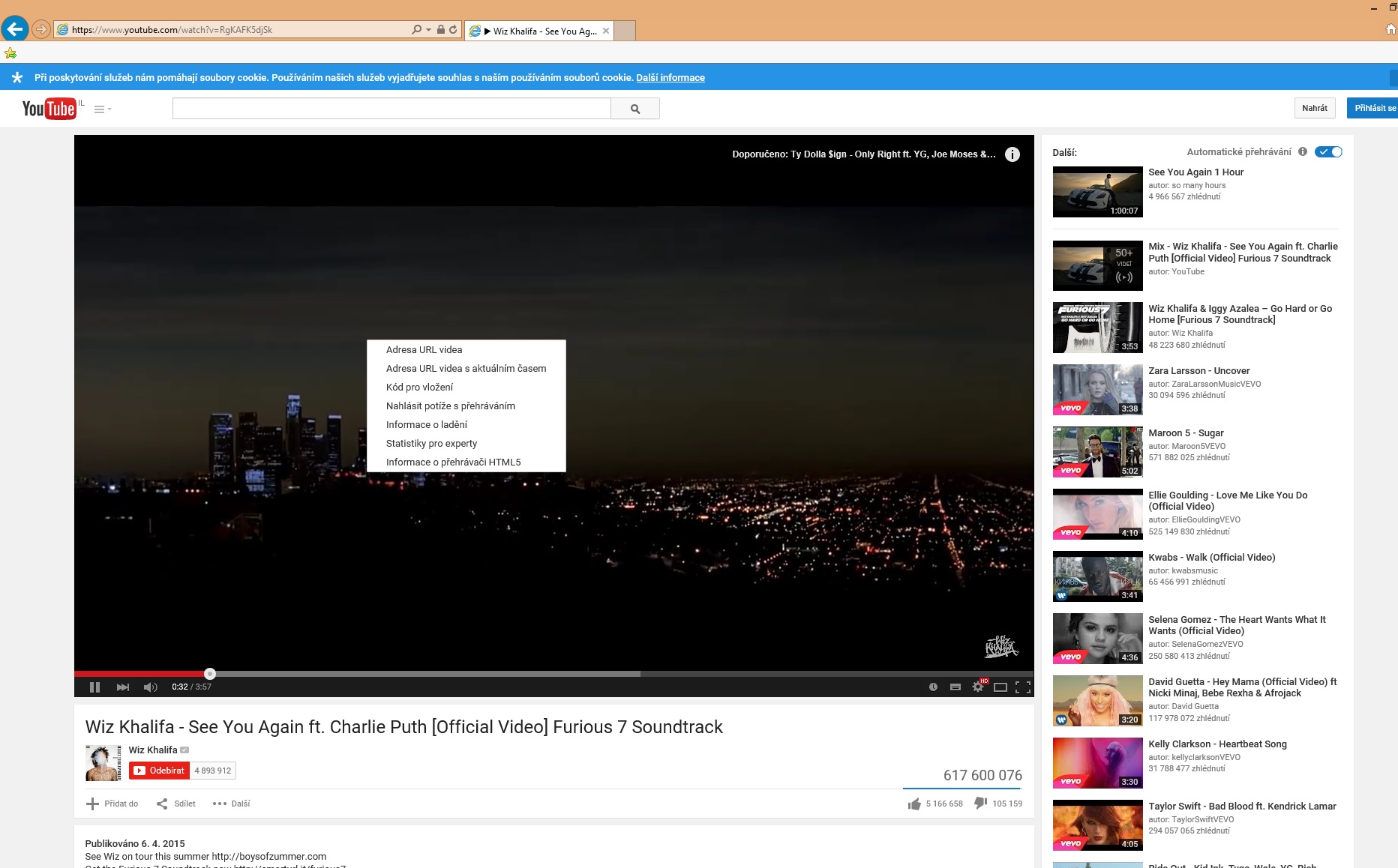Image resolution: width=1398 pixels, height=868 pixels.
Task: Skip to next video with next button
Action: point(123,687)
